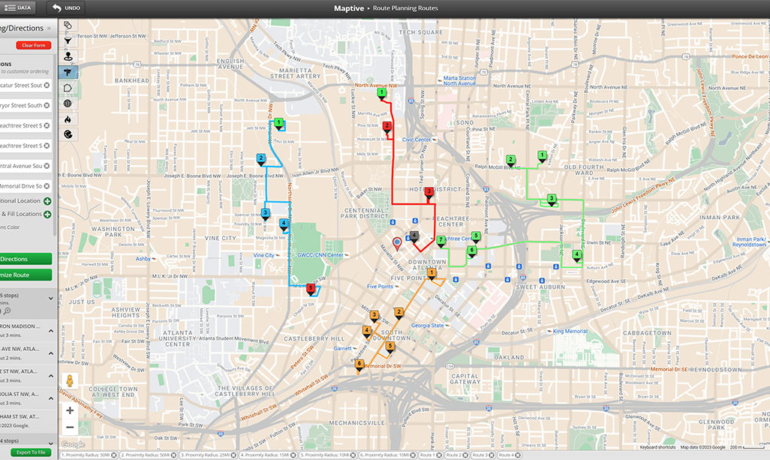This screenshot has height=460, width=770.
Task: Collapse the AVE NW step taking 2 mins
Action: 51,353
